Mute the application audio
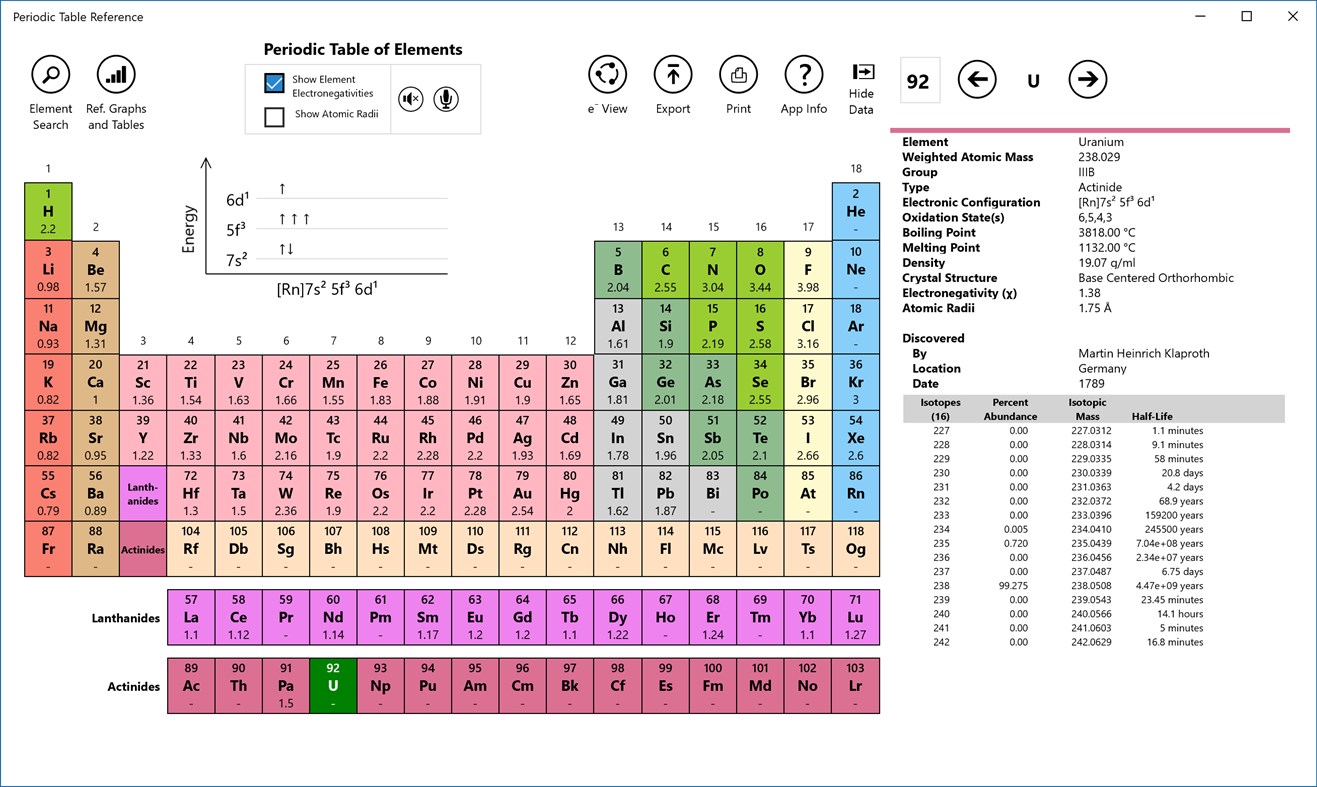1317x787 pixels. (410, 99)
